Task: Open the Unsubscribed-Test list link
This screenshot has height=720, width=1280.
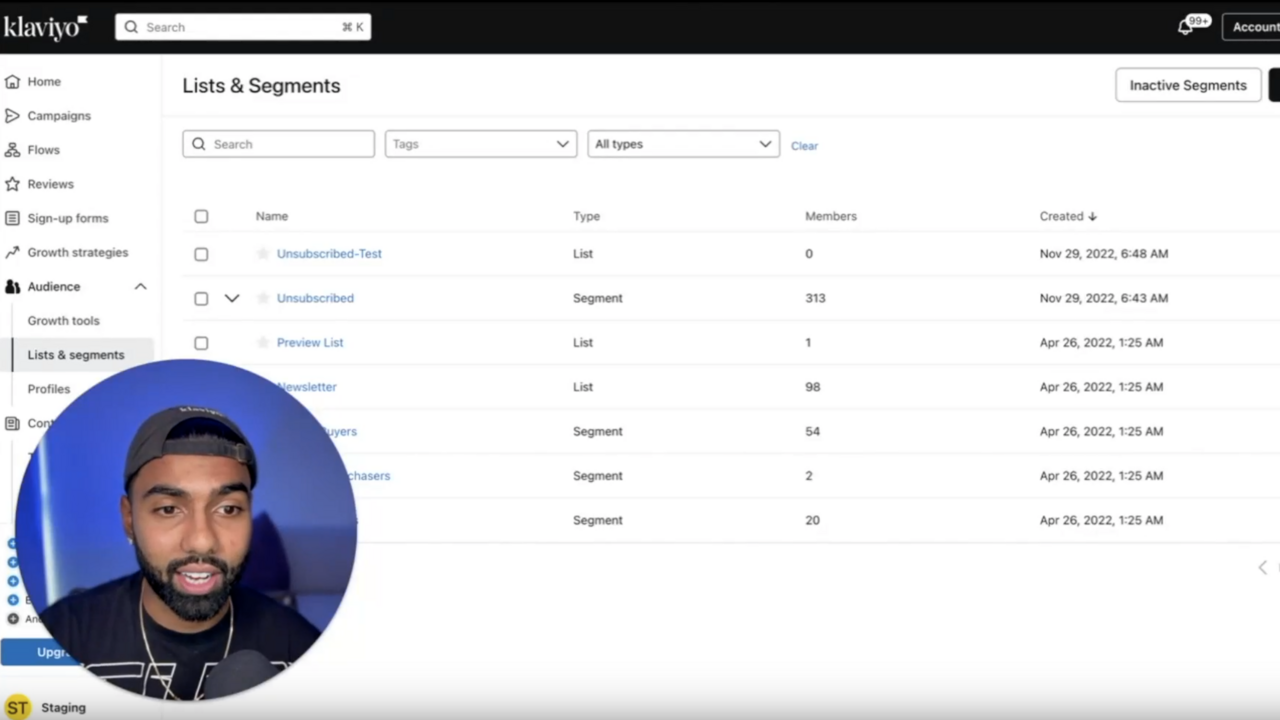Action: click(329, 254)
